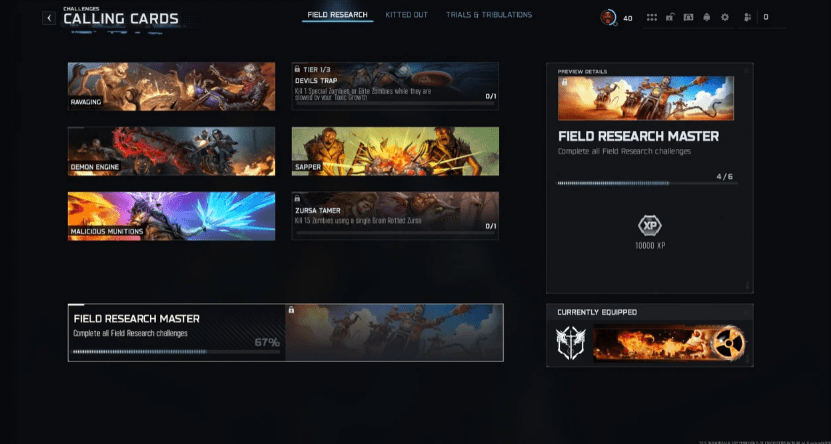
Task: Select the Sapper calling card
Action: click(x=394, y=151)
